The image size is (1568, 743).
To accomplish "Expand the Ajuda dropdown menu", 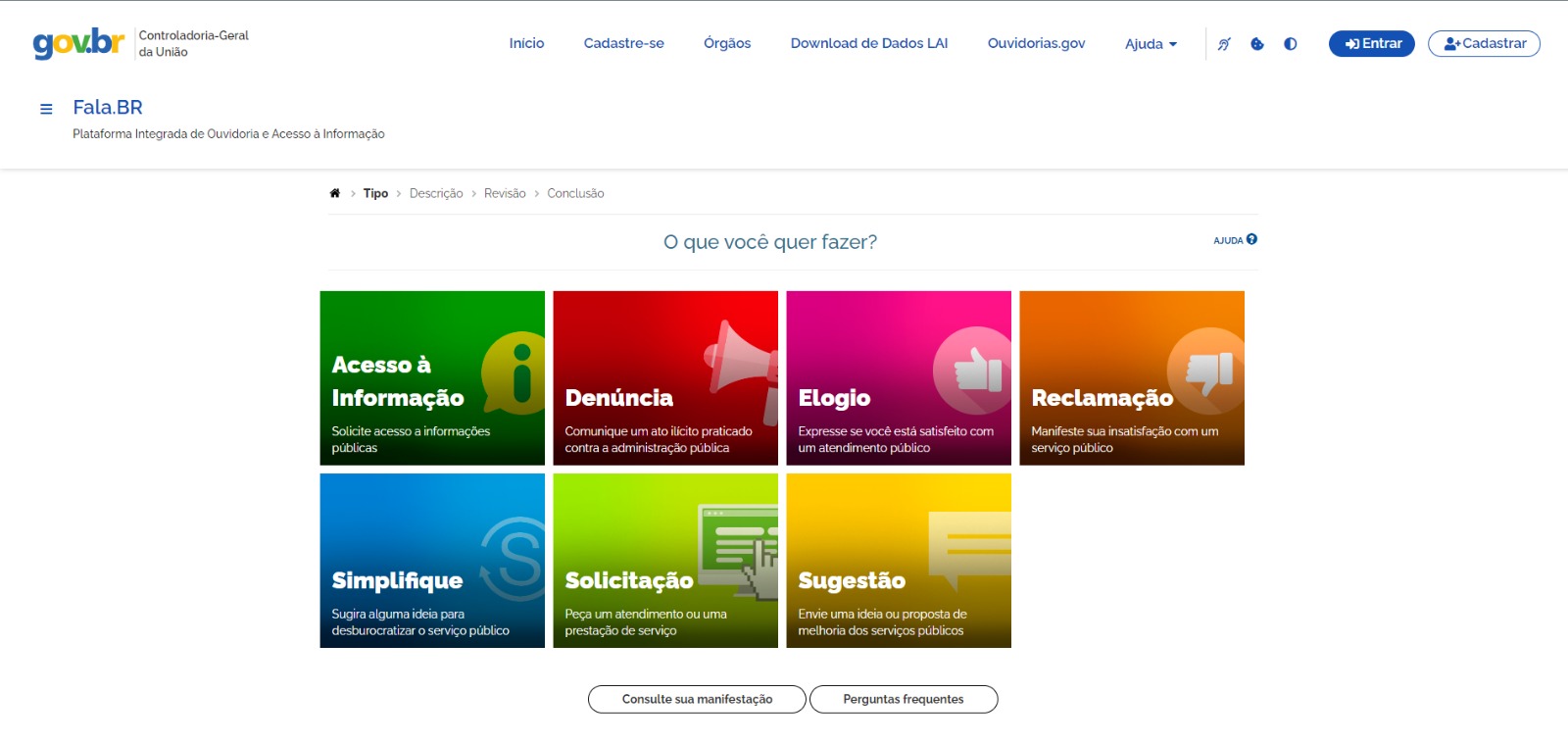I will [1151, 44].
